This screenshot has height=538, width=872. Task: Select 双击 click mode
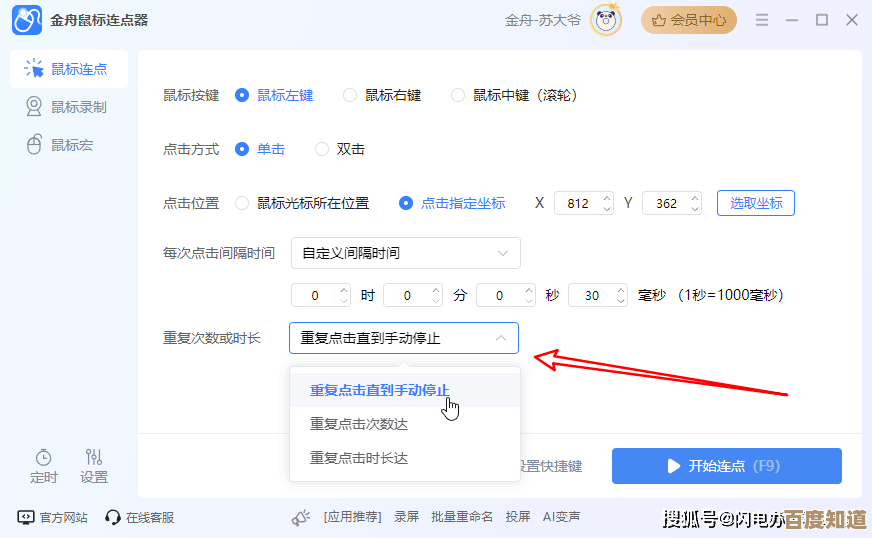click(x=322, y=149)
